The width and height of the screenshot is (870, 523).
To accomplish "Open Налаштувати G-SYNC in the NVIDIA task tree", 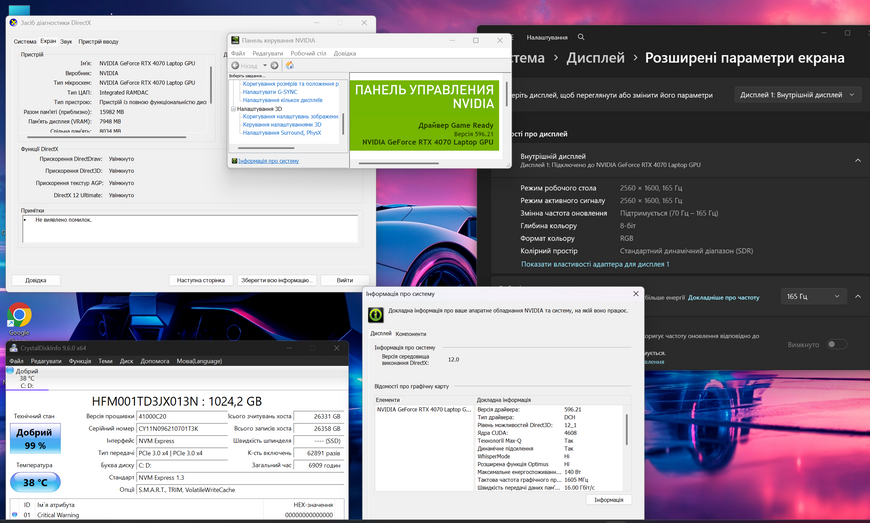I will [270, 92].
